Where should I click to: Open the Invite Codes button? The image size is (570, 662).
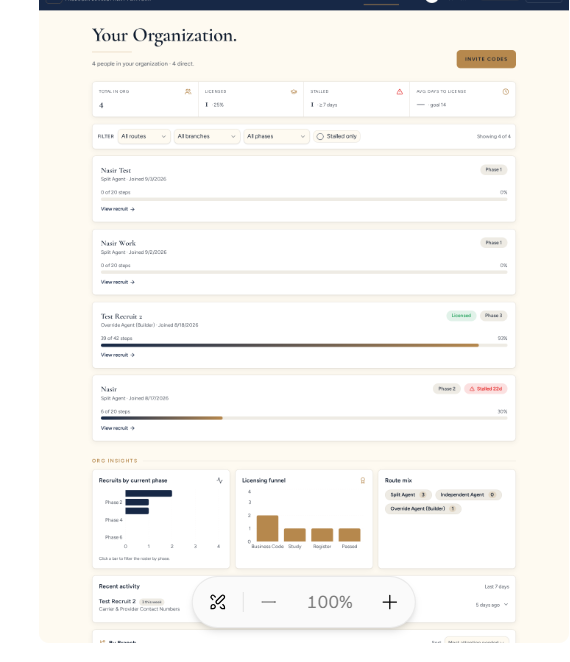[x=486, y=59]
